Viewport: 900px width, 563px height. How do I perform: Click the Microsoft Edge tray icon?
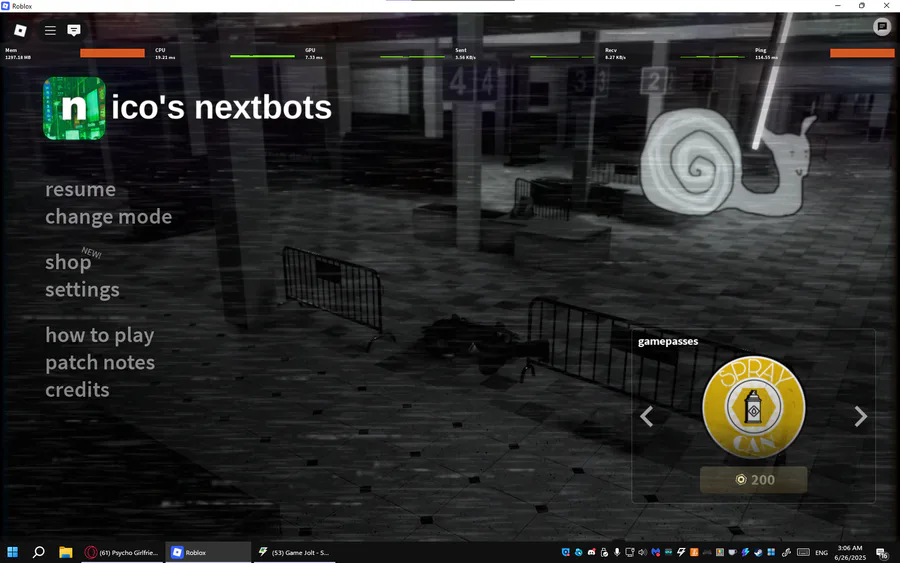pos(579,552)
